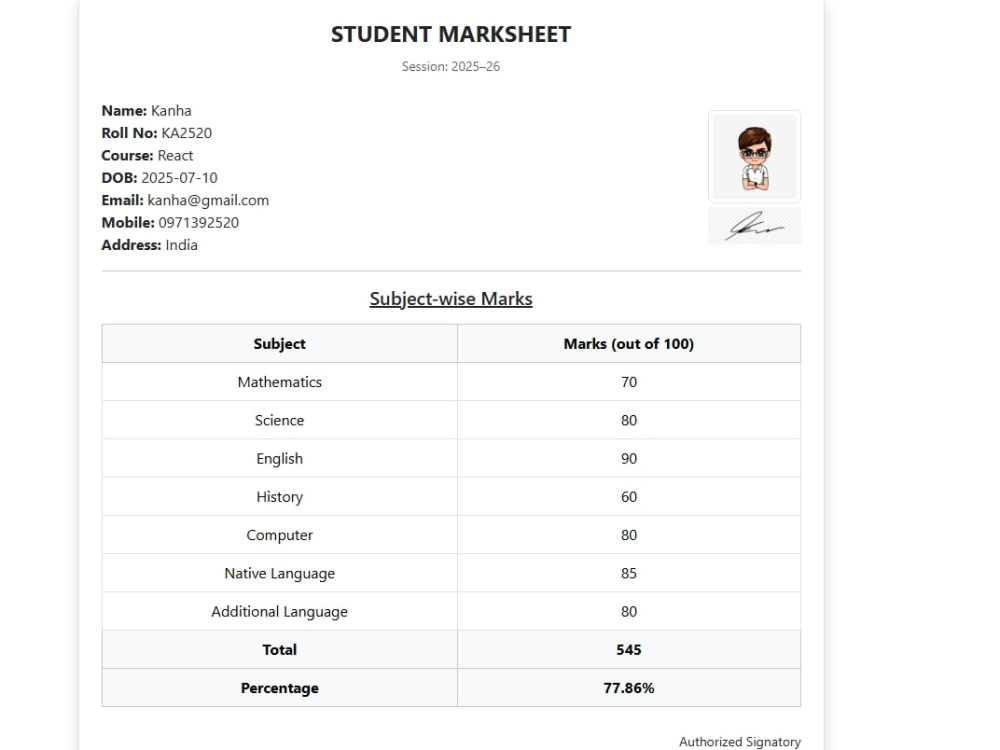
Task: Click the percentage value 77.86%
Action: (629, 688)
